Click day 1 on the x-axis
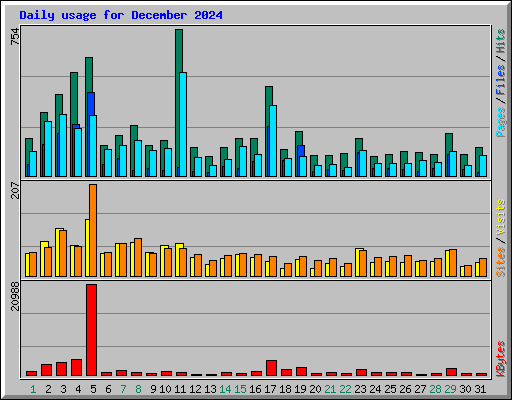Viewport: 512px width, 400px height. click(33, 389)
